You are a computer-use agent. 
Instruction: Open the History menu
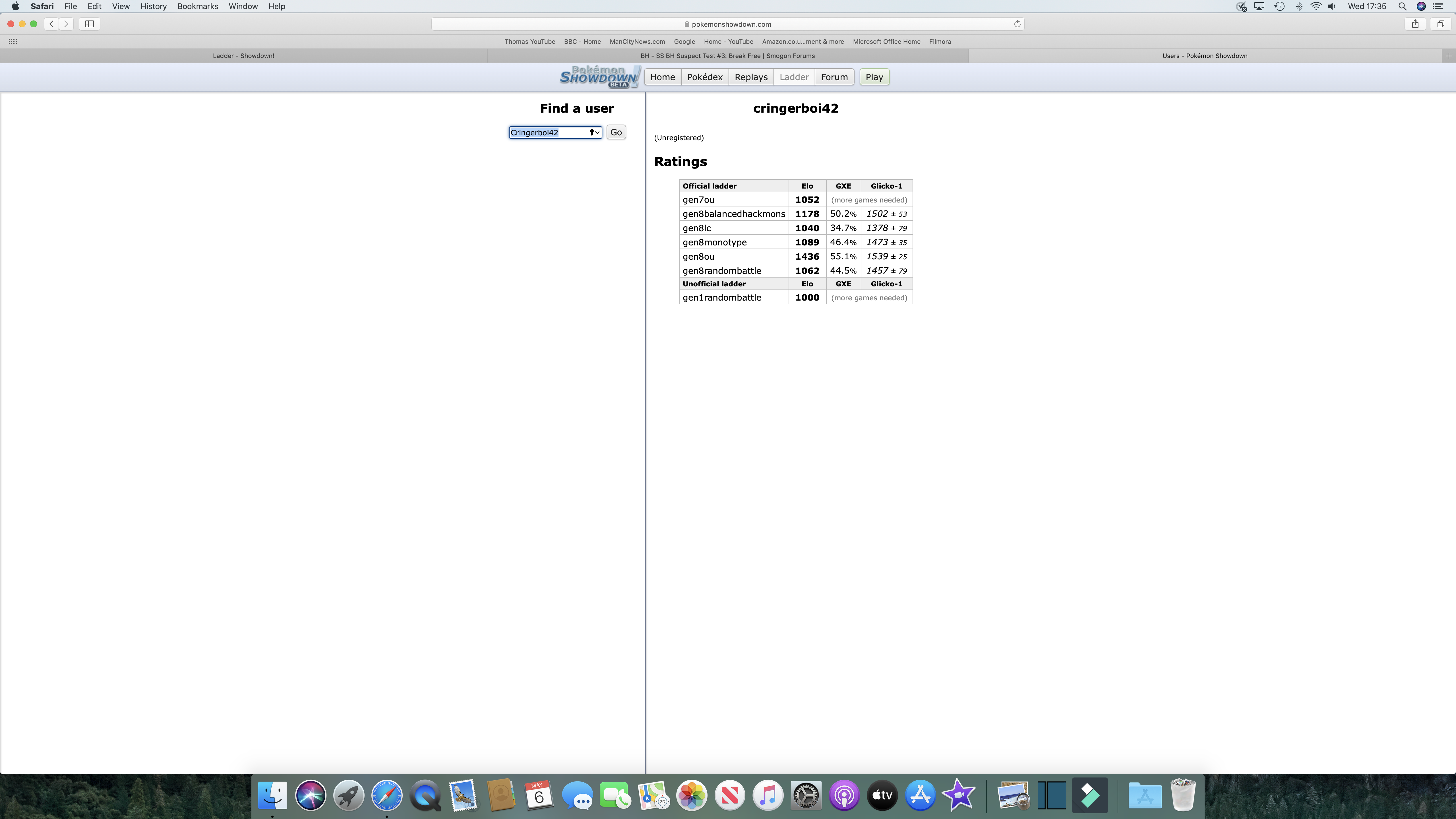(153, 6)
